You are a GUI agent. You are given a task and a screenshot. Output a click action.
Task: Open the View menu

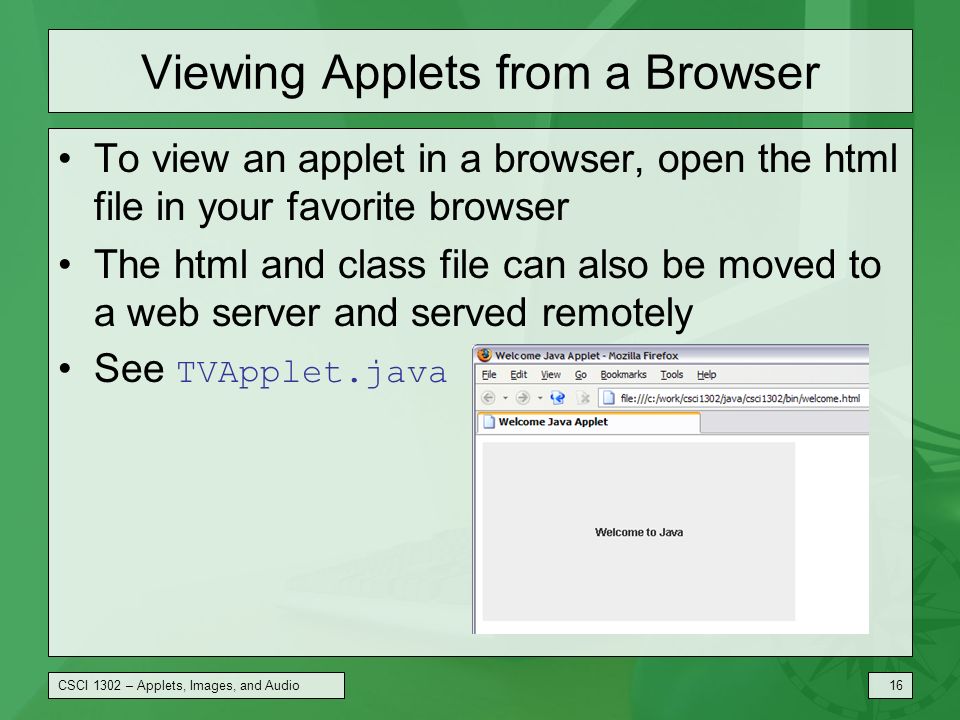pos(550,375)
